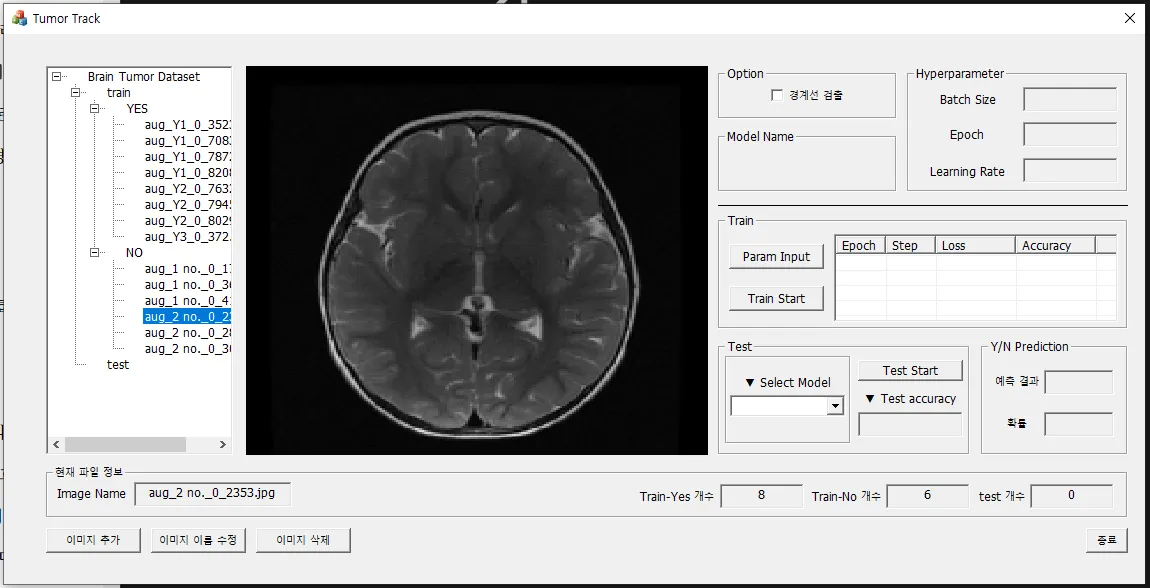Select the train tree node label
Screen dimensions: 1150x588
[119, 92]
